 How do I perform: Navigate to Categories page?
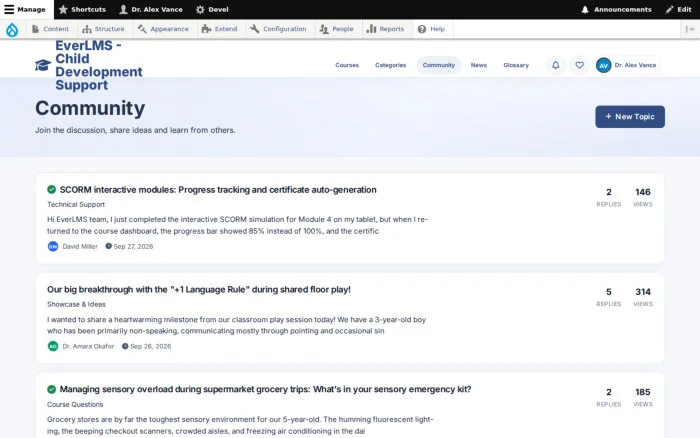pyautogui.click(x=391, y=65)
